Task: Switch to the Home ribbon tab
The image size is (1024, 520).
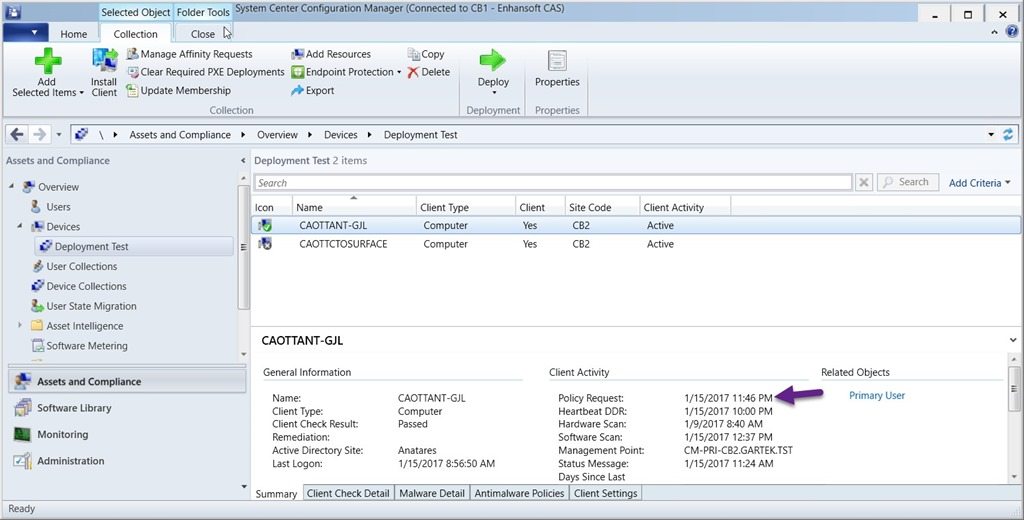Action: pos(73,34)
